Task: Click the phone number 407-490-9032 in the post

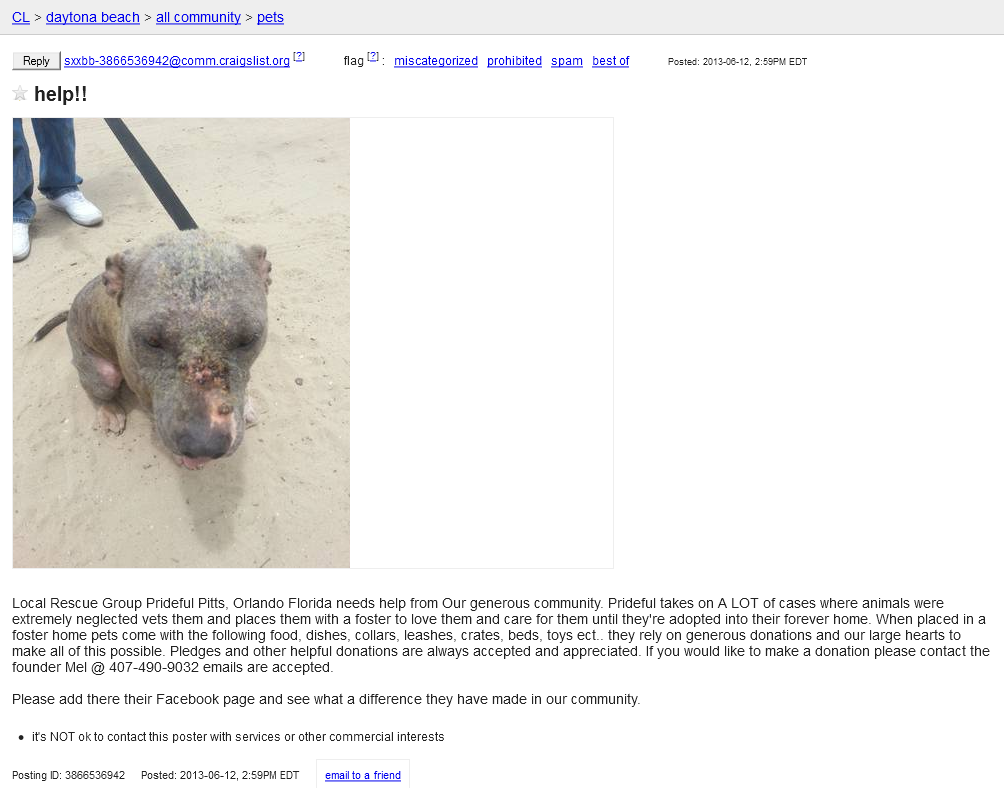Action: (154, 667)
